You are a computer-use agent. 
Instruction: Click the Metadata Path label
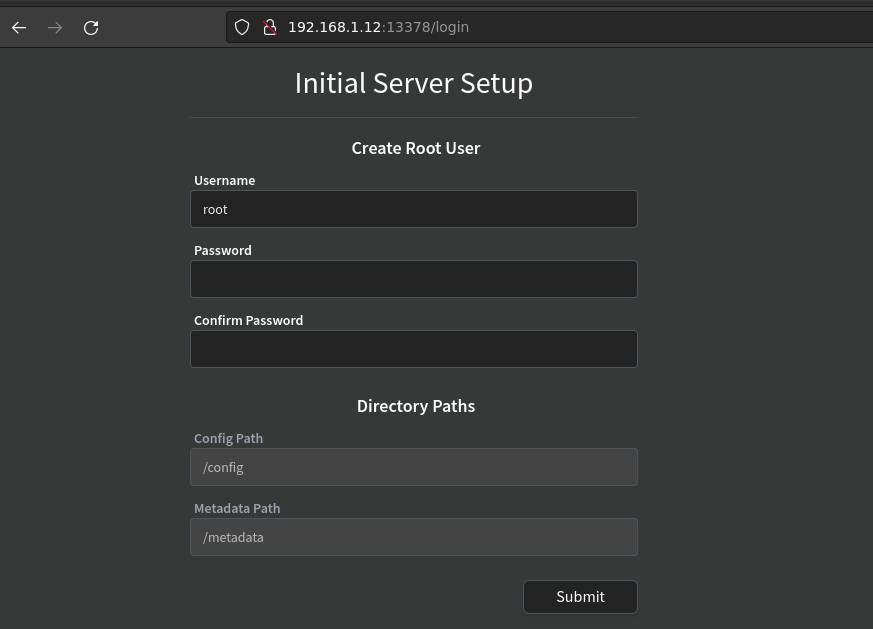237,508
